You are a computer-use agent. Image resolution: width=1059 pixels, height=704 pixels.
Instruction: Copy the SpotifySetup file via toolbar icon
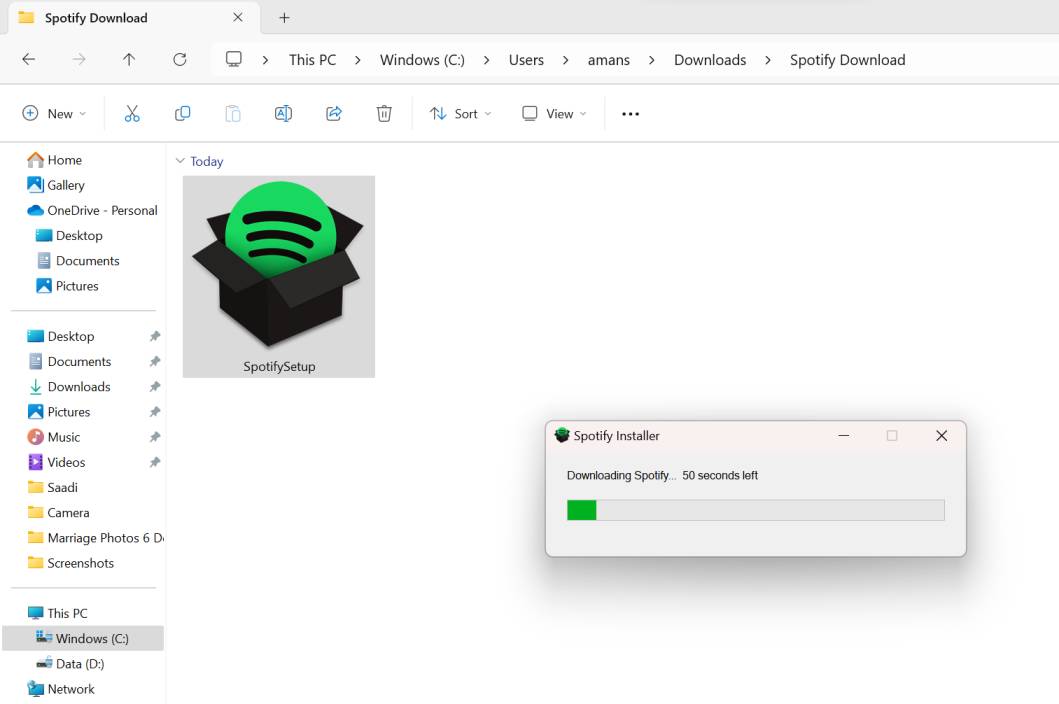point(182,113)
